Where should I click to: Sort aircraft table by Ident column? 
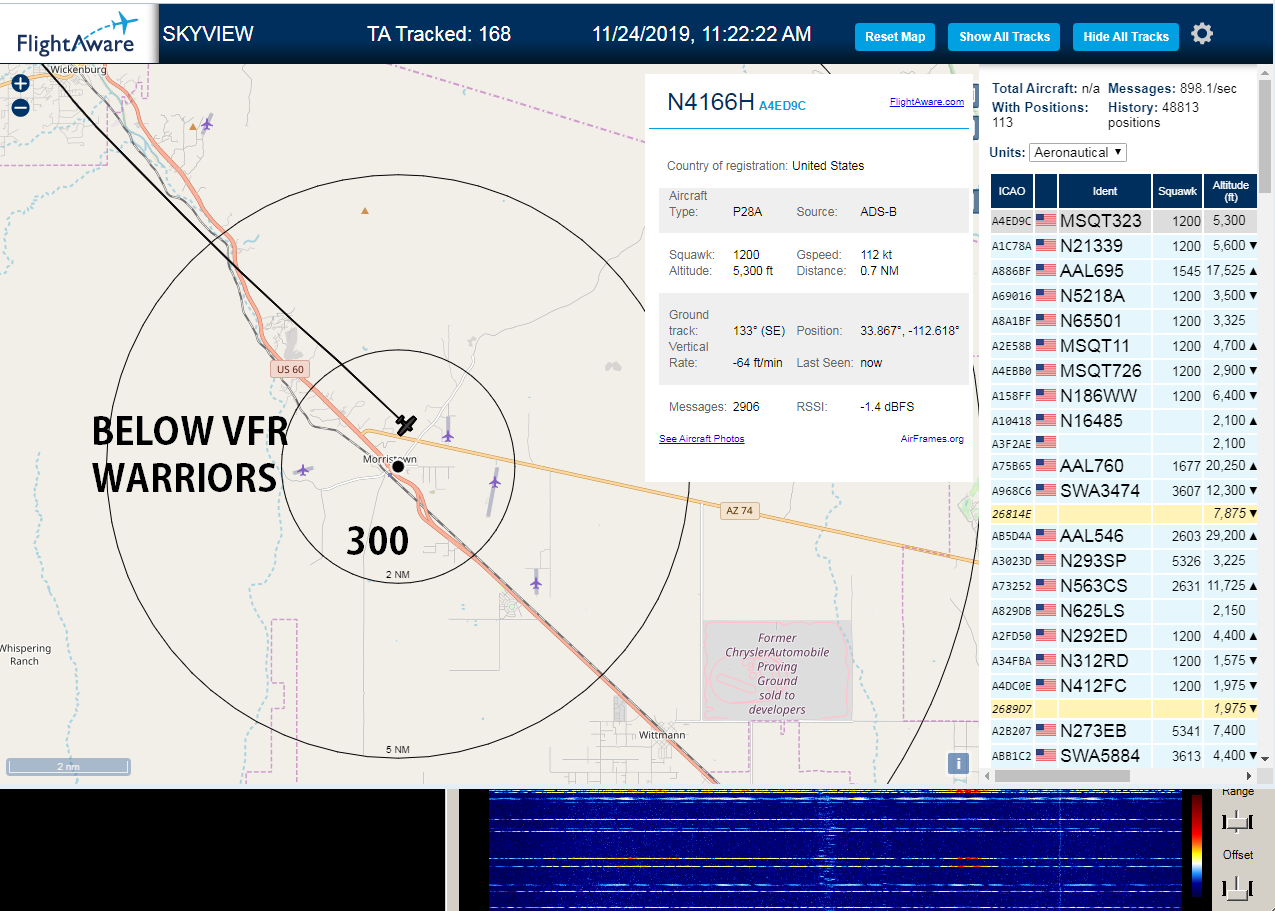[1105, 191]
